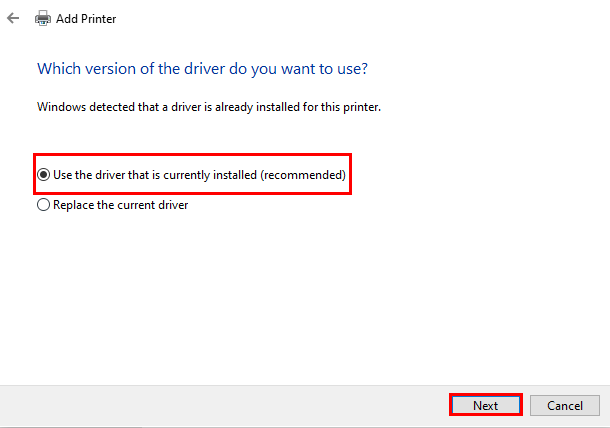
Task: Click the word 'Windows' in the description
Action: [61, 107]
